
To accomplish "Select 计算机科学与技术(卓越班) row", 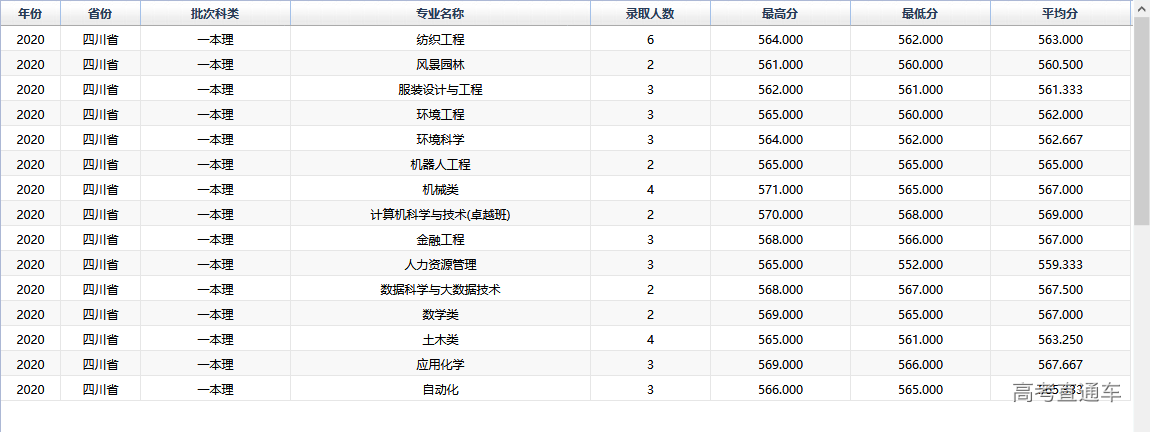I will [440, 215].
